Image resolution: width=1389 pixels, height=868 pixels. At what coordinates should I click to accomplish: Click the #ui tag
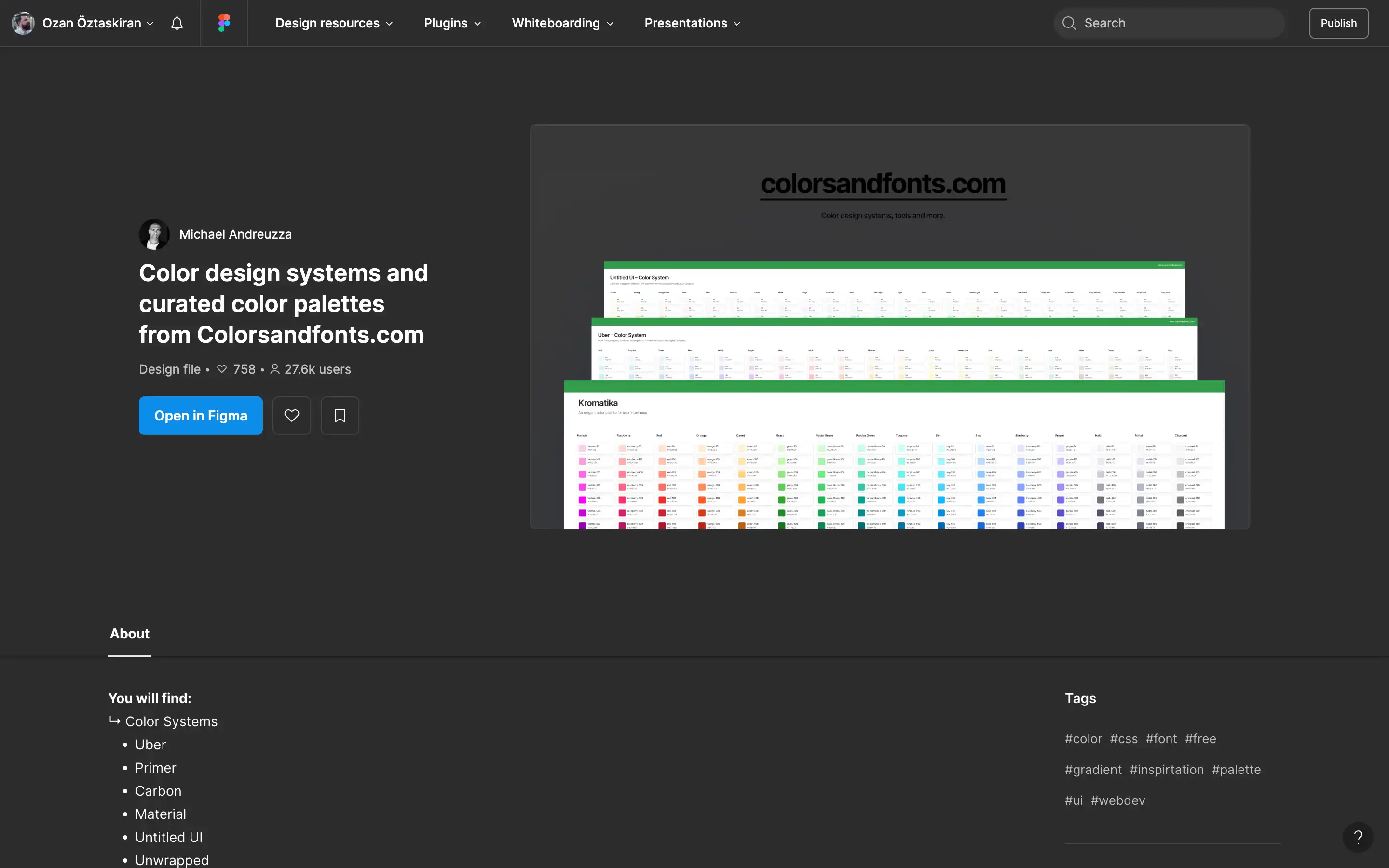coord(1074,800)
